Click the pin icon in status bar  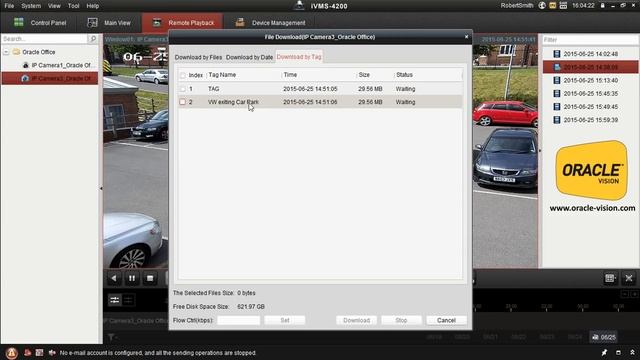point(604,353)
